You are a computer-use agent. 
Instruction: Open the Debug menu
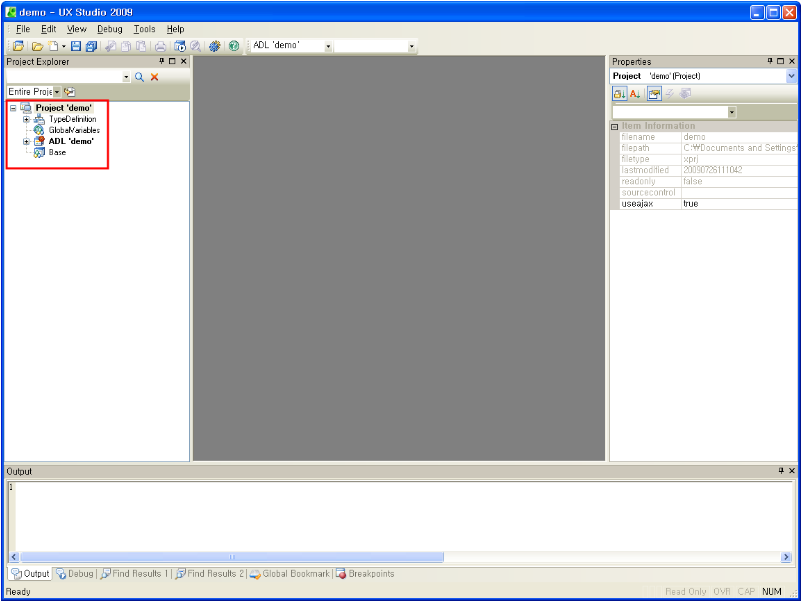point(109,29)
